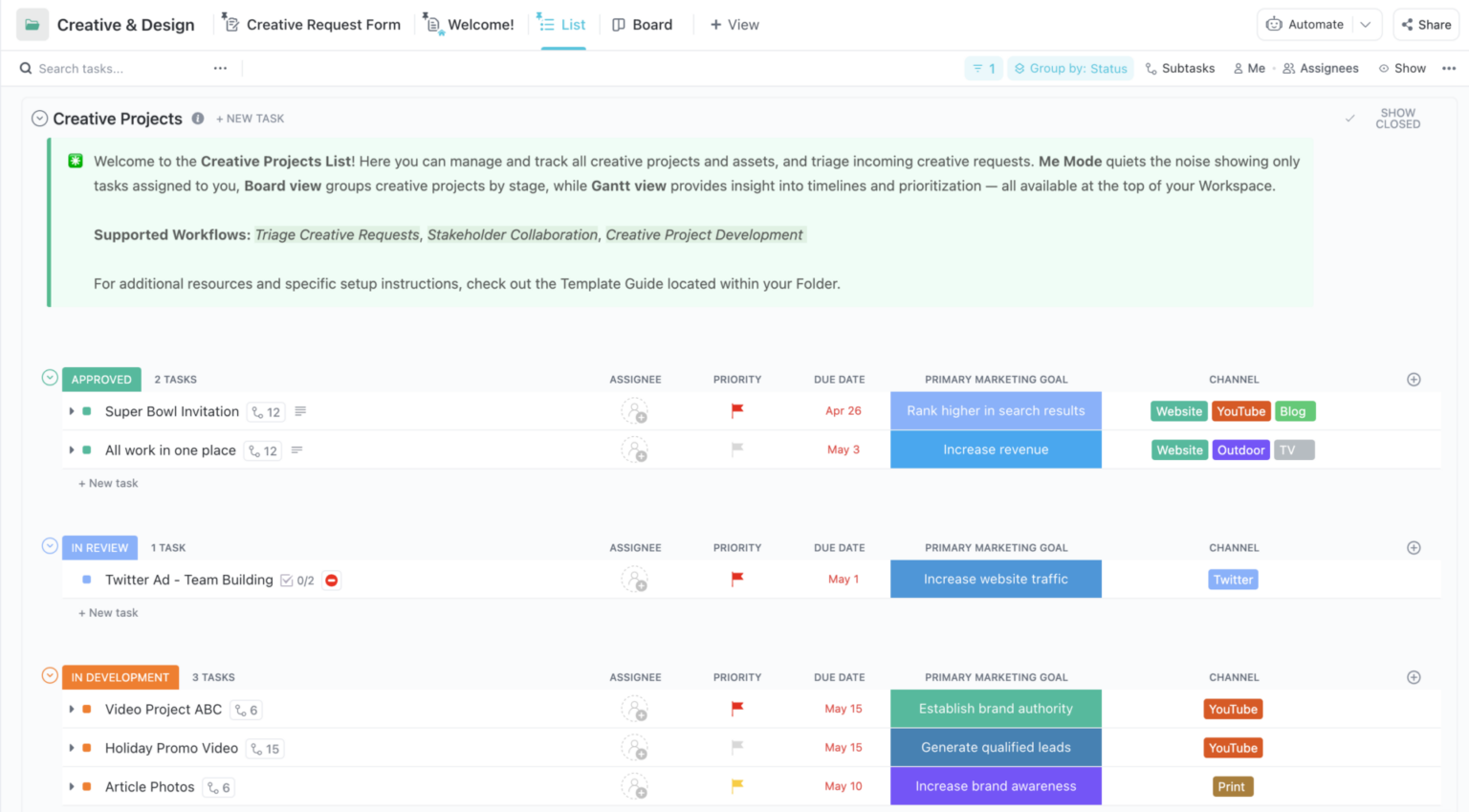This screenshot has height=812, width=1469.
Task: Open the info icon next to Creative Projects
Action: [x=198, y=119]
